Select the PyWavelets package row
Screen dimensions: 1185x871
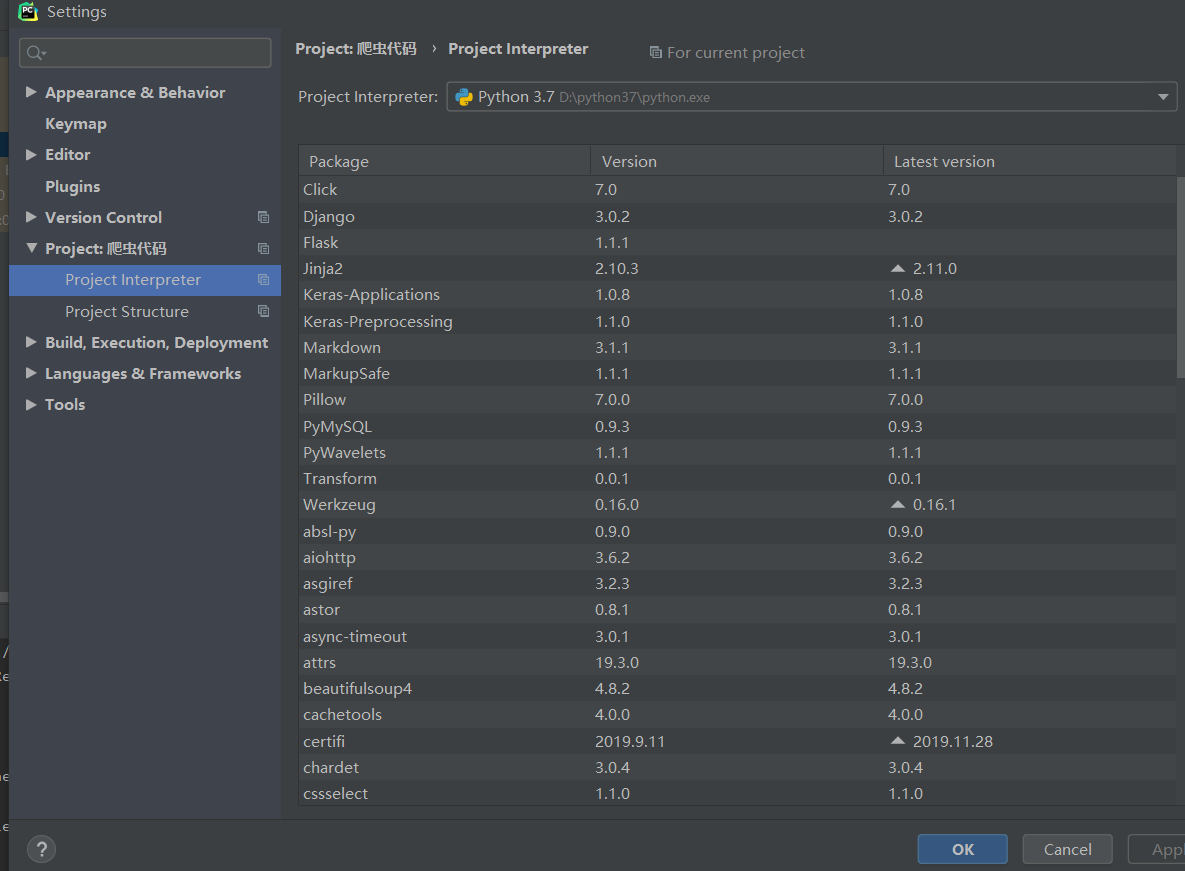coord(738,452)
